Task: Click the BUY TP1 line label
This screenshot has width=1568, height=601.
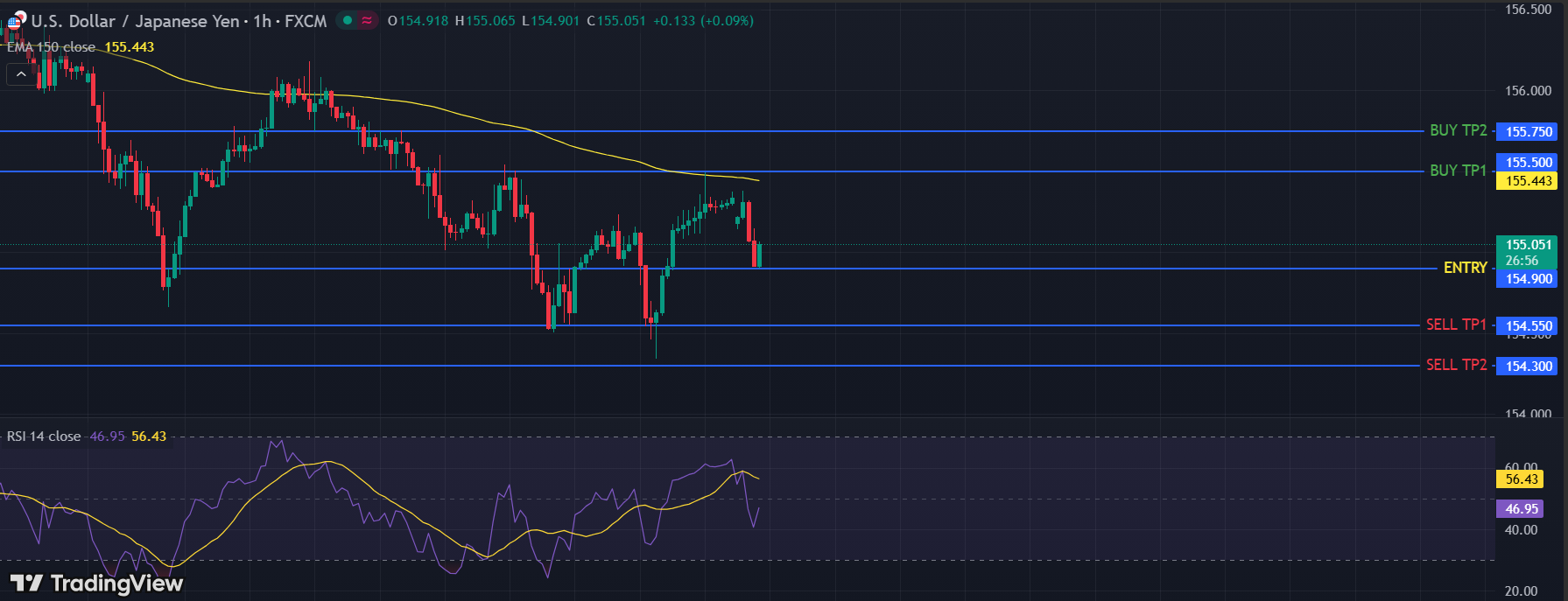Action: pyautogui.click(x=1458, y=171)
